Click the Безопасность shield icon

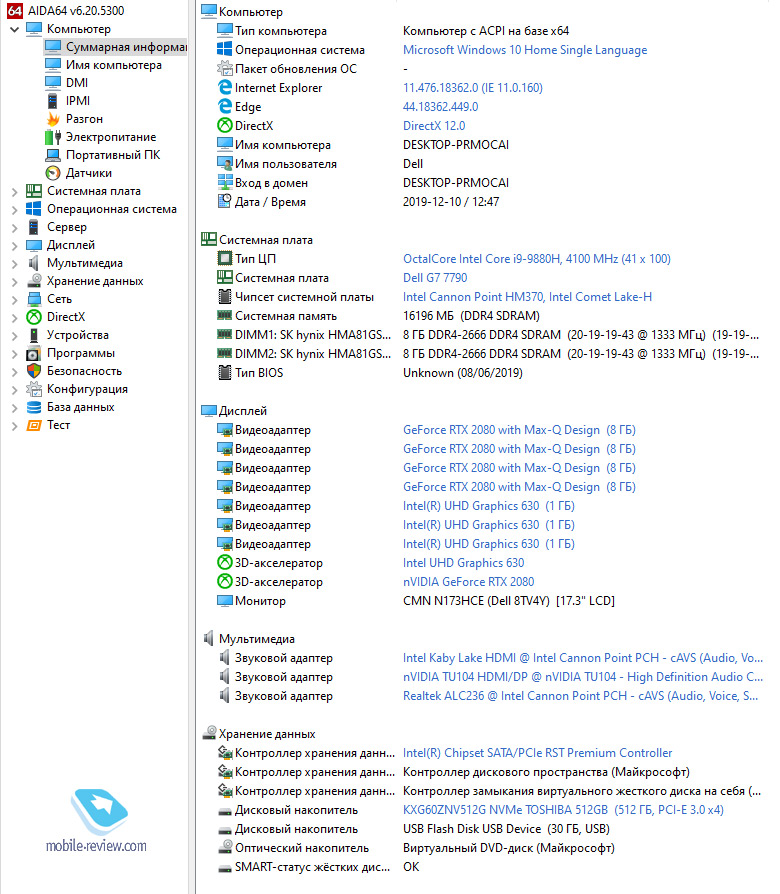point(34,371)
